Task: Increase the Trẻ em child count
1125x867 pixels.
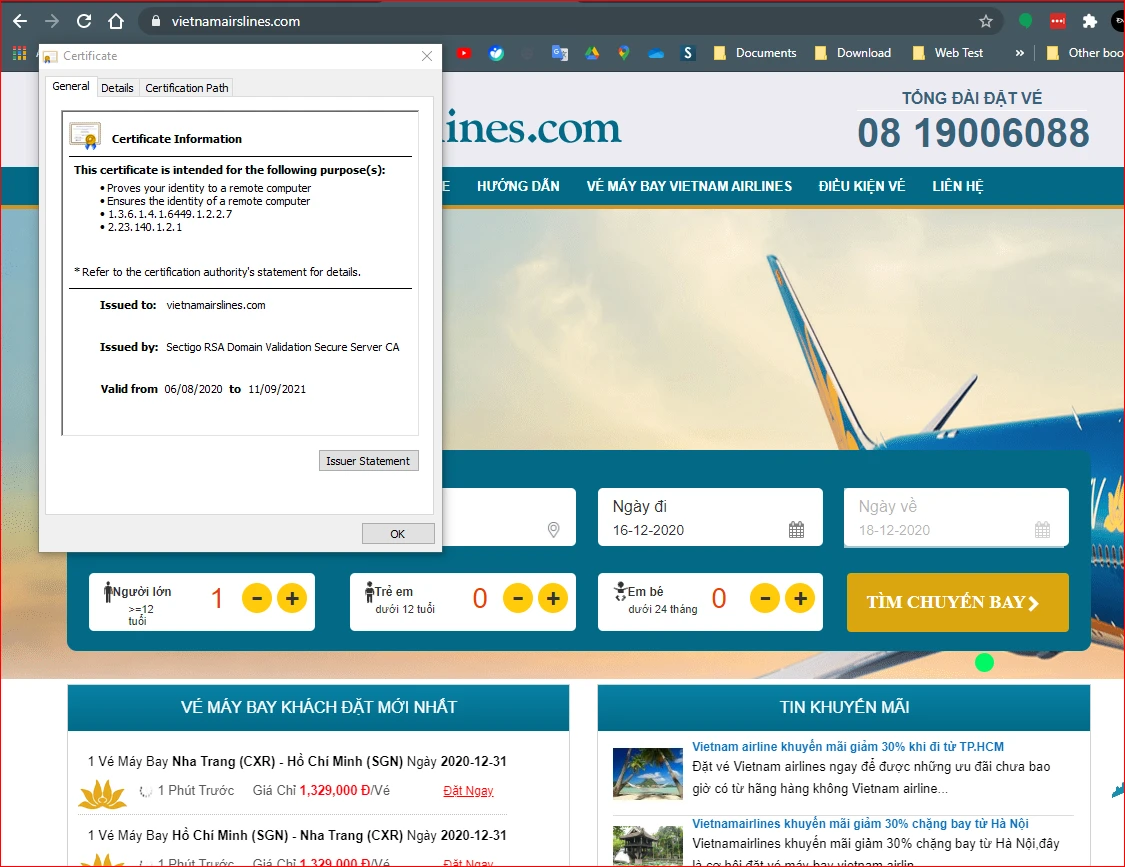Action: pos(553,598)
